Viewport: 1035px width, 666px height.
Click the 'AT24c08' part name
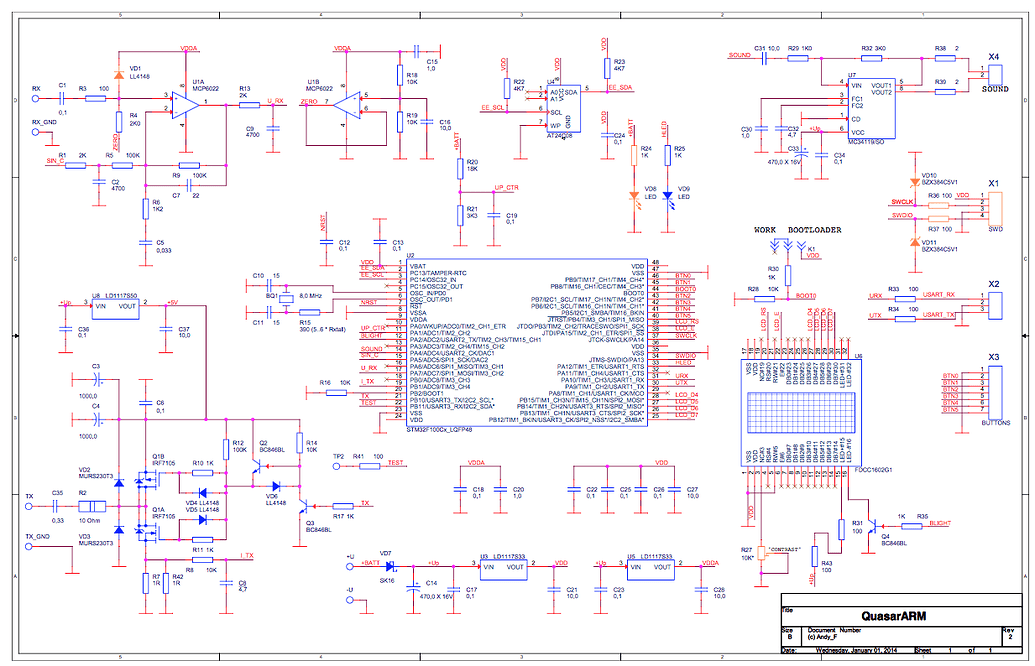click(560, 136)
